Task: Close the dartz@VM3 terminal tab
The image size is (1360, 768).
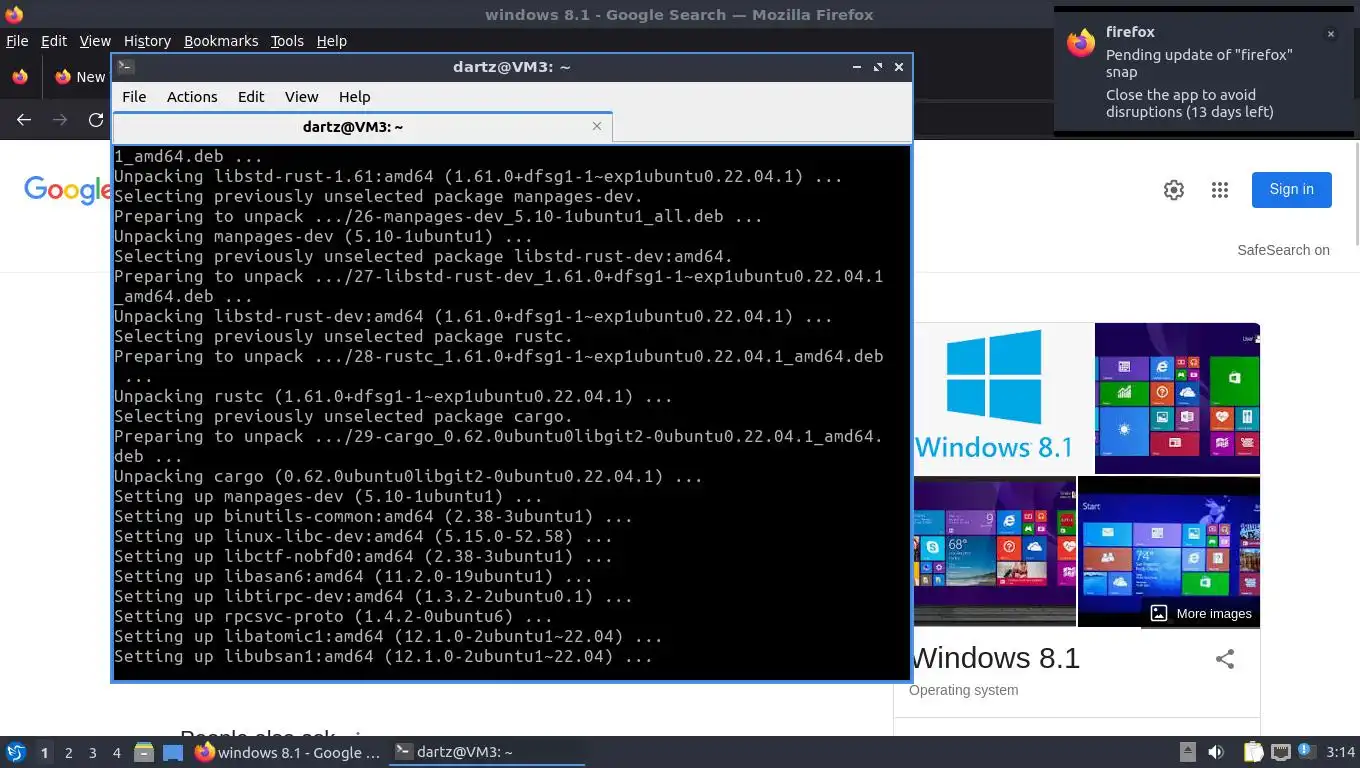Action: pos(597,126)
